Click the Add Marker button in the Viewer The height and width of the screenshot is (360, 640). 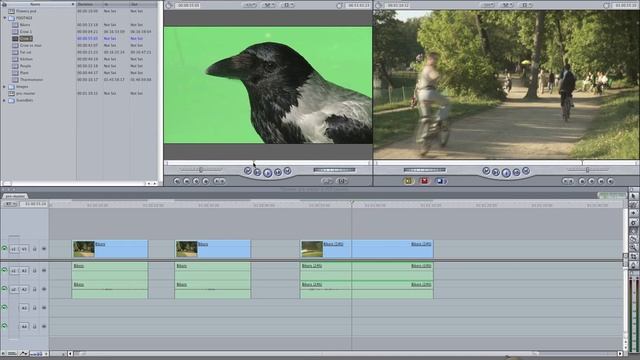pyautogui.click(x=206, y=181)
